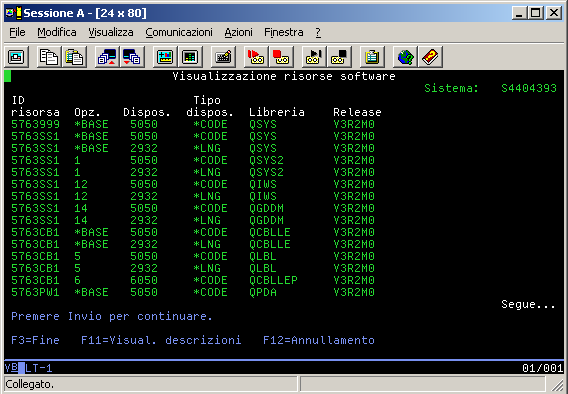The image size is (568, 394).
Task: Click the receive file from host icon
Action: (x=132, y=57)
